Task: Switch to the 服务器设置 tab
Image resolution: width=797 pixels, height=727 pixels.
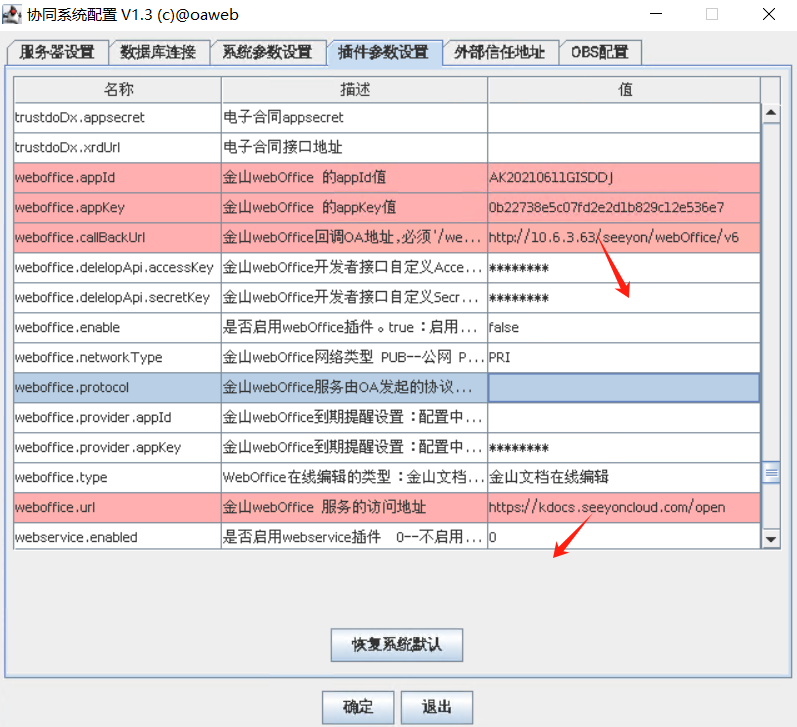Action: [57, 52]
